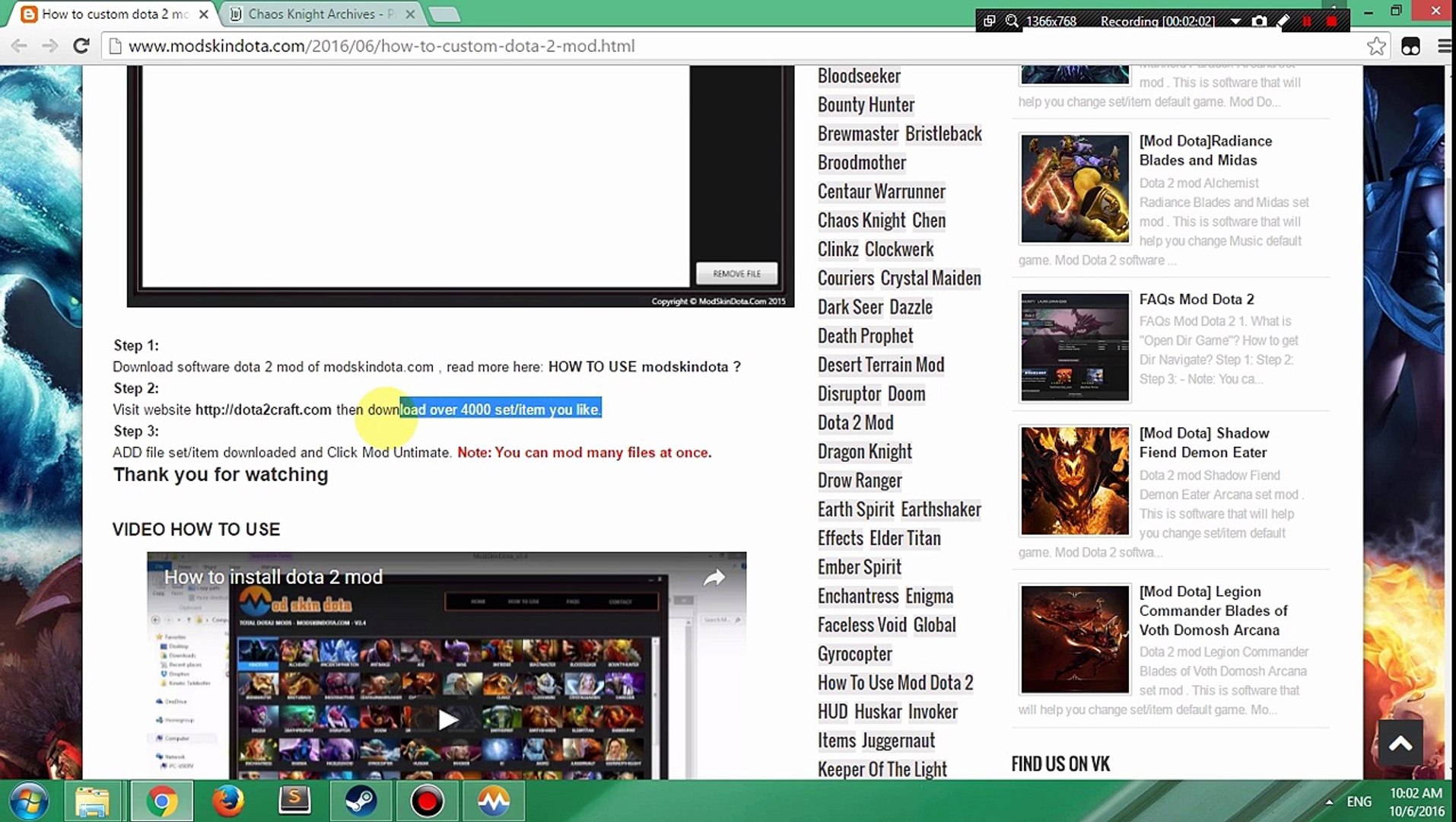Open the orange 'S' app in the taskbar
Screen dimensions: 1456x822
tap(294, 801)
